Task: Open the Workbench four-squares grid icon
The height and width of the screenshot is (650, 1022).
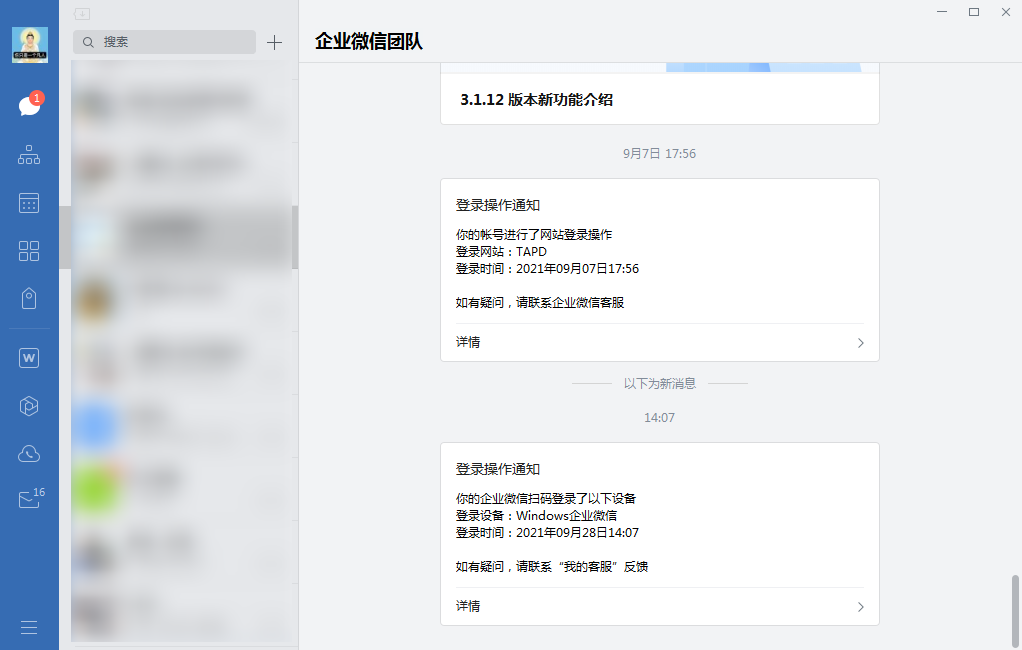Action: click(x=29, y=251)
